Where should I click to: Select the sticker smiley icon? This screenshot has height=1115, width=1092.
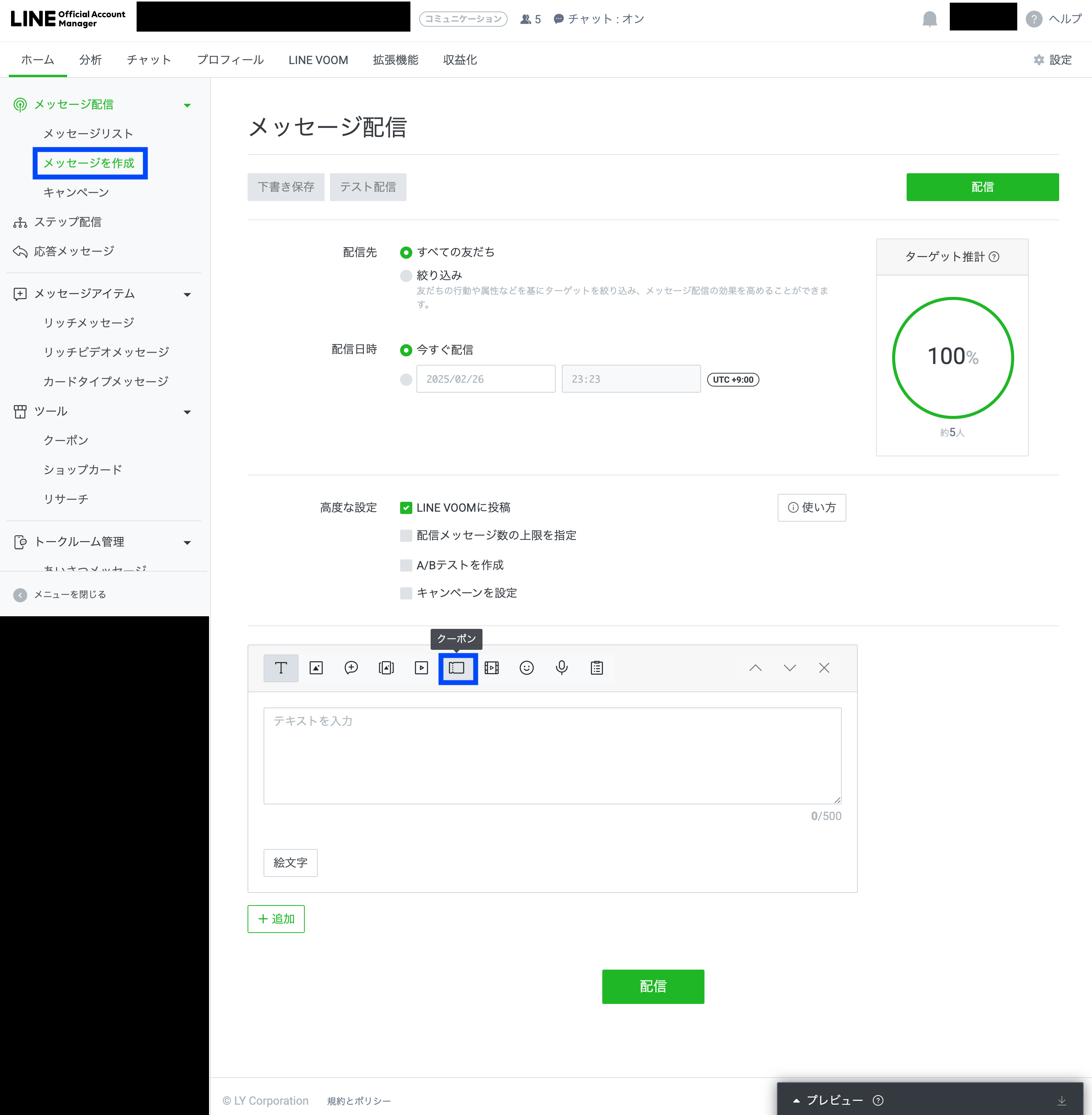point(526,668)
